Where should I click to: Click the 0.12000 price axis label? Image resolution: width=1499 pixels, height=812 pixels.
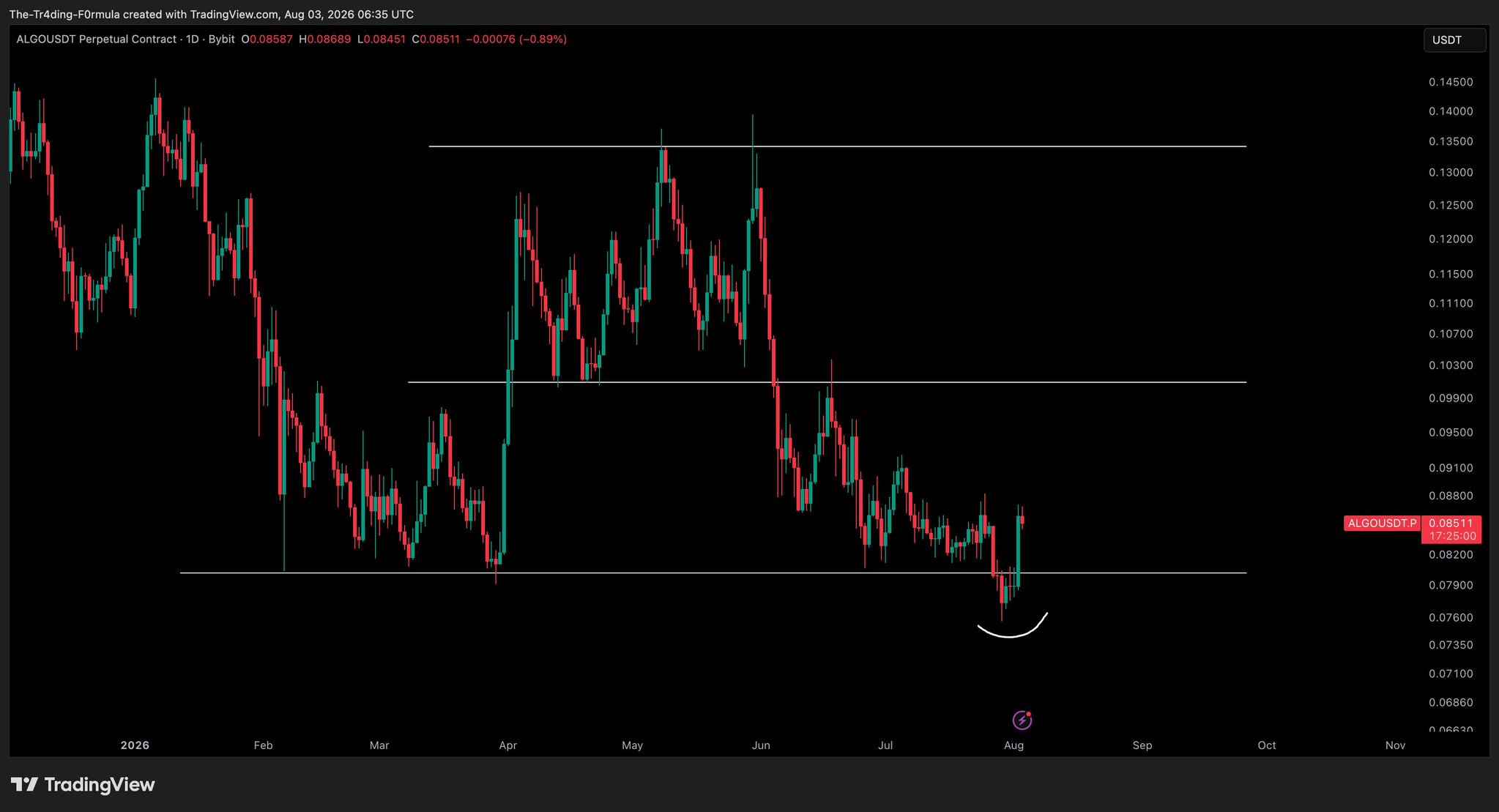pyautogui.click(x=1451, y=239)
